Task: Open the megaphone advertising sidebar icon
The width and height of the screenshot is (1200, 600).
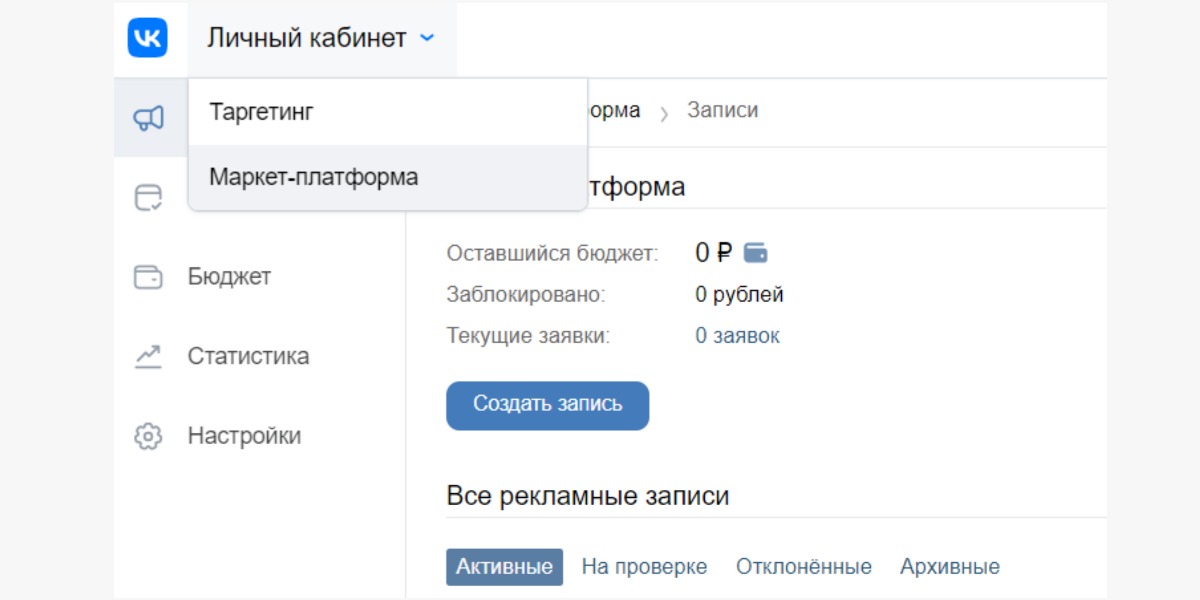Action: 149,119
